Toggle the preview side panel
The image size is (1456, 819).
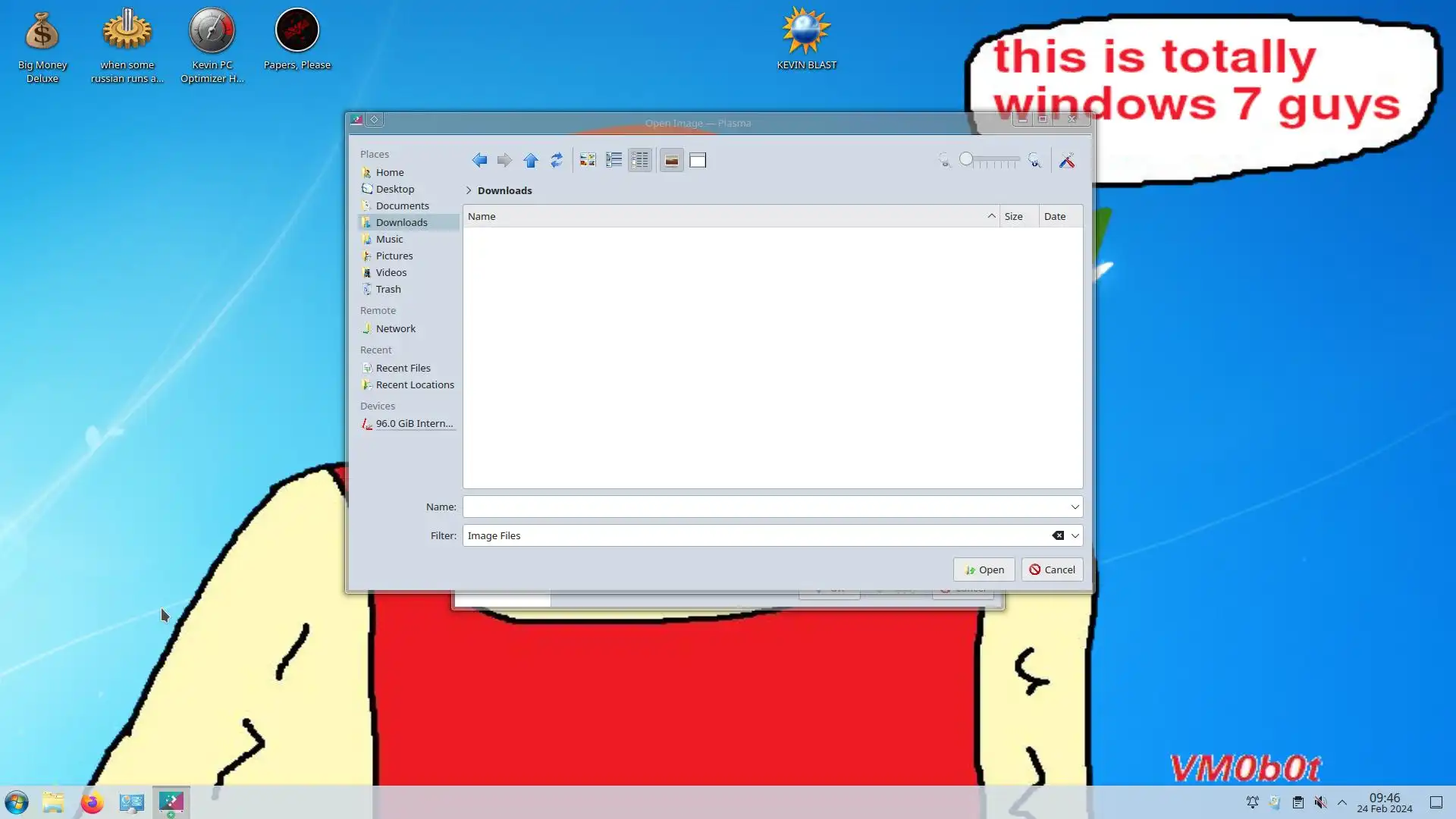tap(698, 160)
